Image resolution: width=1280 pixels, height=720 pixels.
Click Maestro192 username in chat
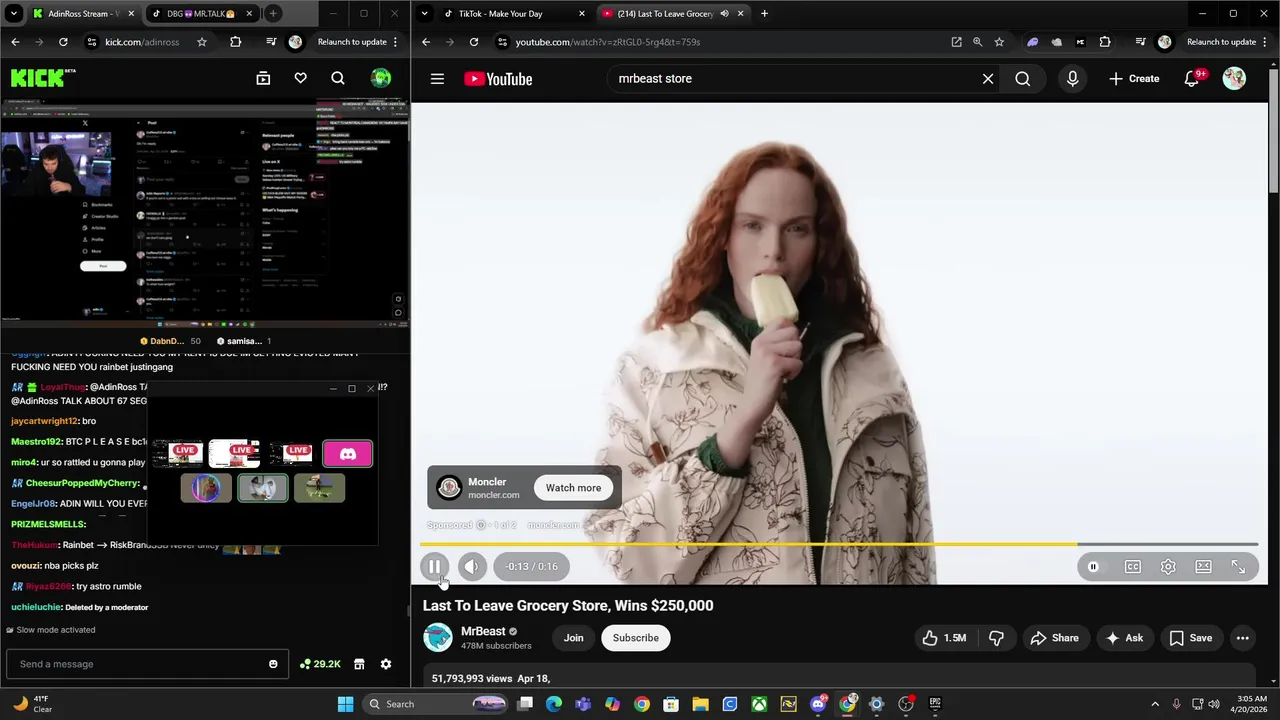[x=37, y=441]
